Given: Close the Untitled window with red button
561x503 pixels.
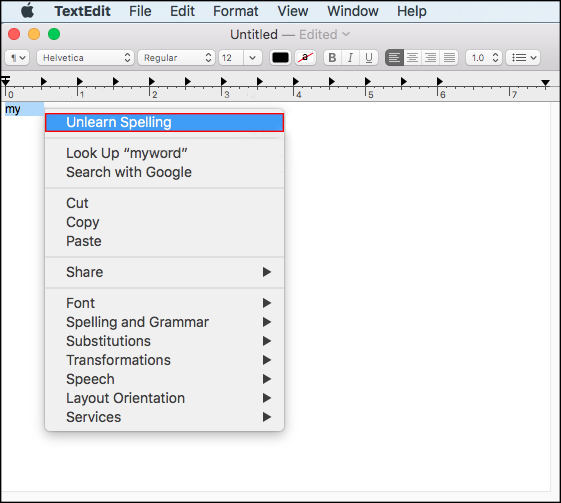Looking at the screenshot, I should coord(14,34).
